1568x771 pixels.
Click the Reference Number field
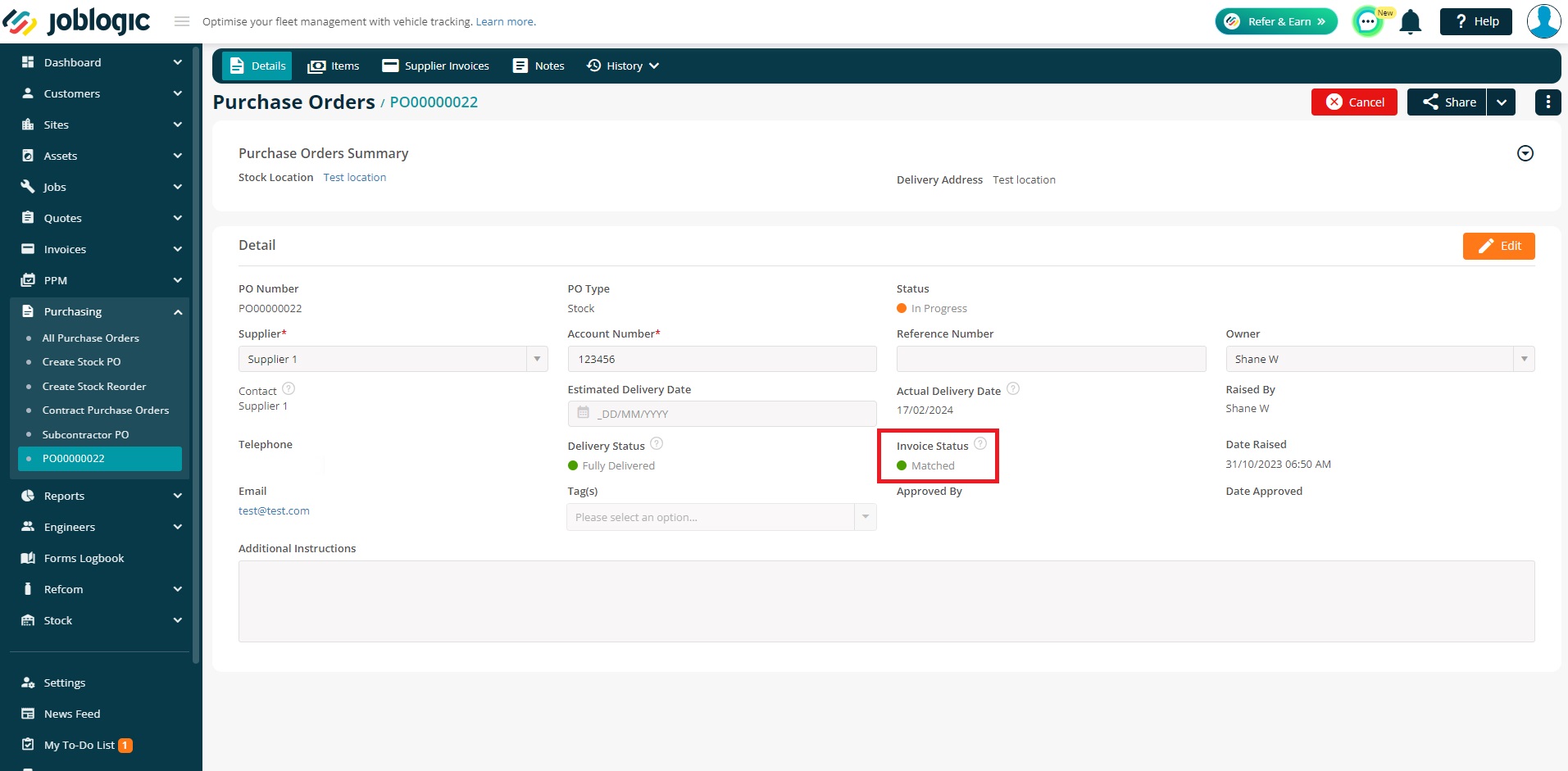click(1051, 359)
